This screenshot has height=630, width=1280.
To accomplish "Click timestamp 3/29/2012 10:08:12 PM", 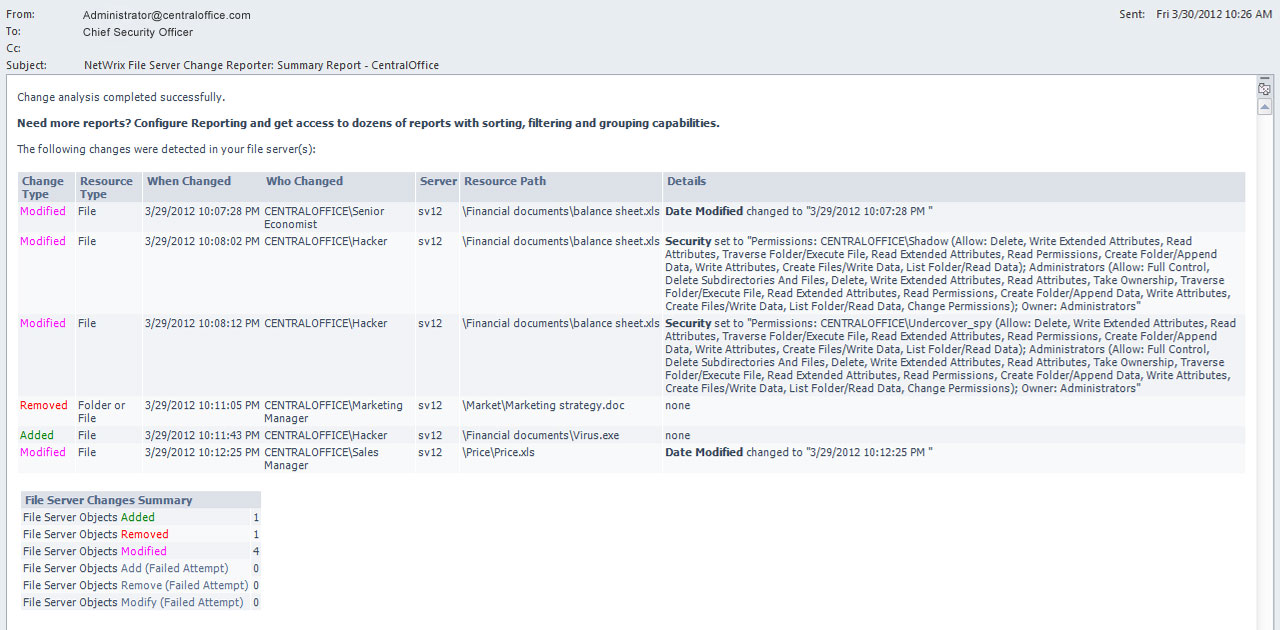I will pyautogui.click(x=202, y=323).
